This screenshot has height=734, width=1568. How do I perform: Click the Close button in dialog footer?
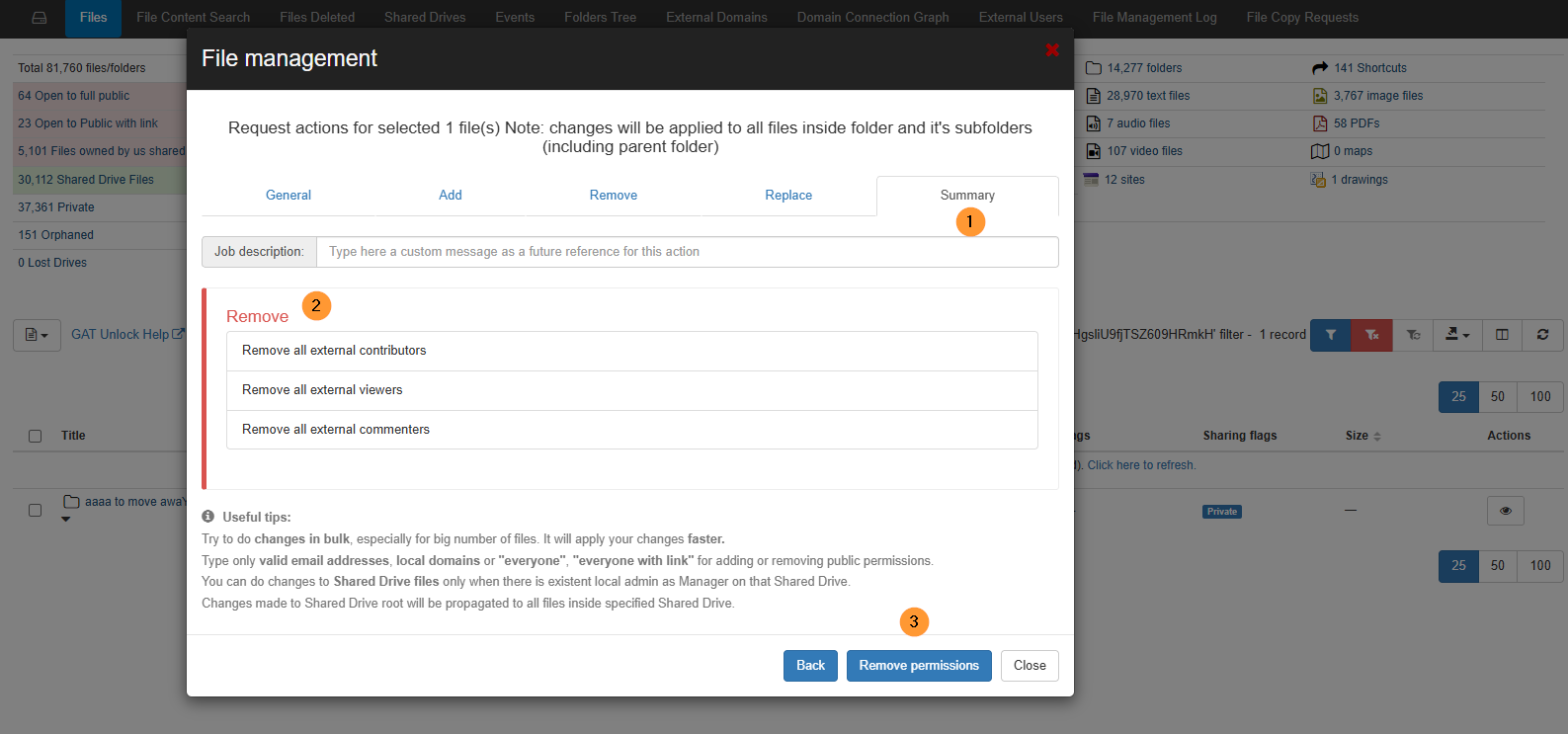pyautogui.click(x=1030, y=666)
